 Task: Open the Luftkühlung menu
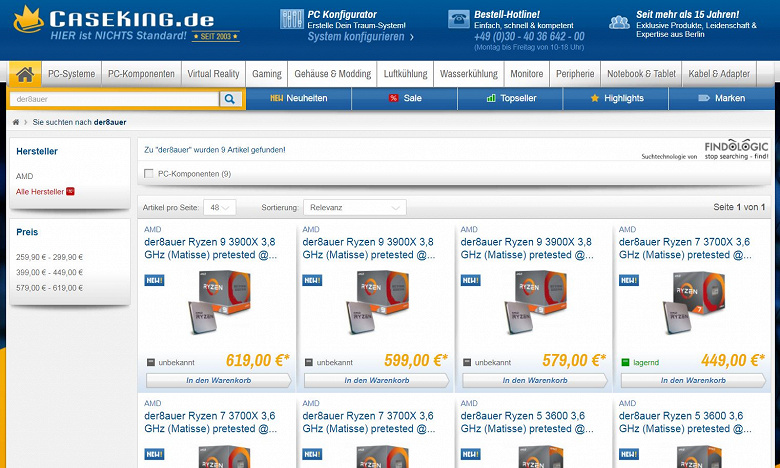(x=405, y=74)
